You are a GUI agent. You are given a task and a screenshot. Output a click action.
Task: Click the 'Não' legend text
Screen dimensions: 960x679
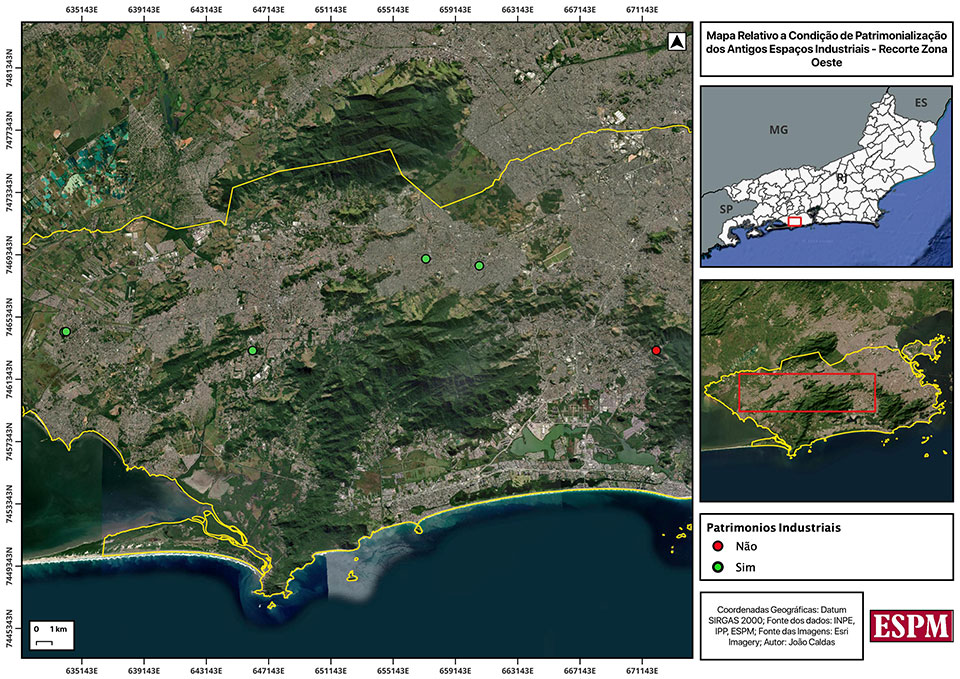(x=747, y=546)
